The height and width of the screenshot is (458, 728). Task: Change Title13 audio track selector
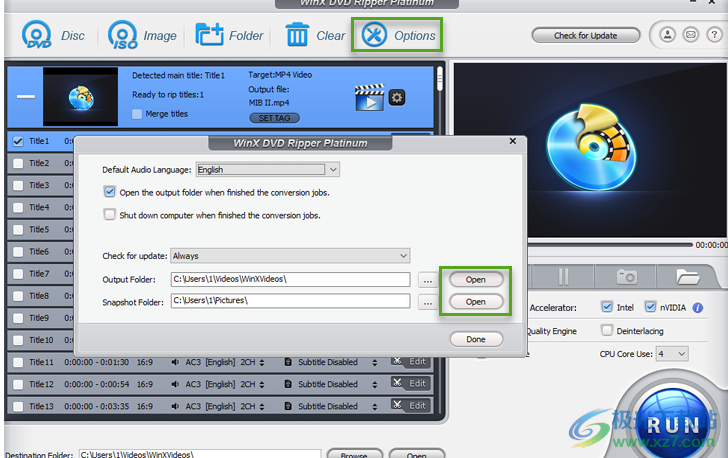[262, 406]
